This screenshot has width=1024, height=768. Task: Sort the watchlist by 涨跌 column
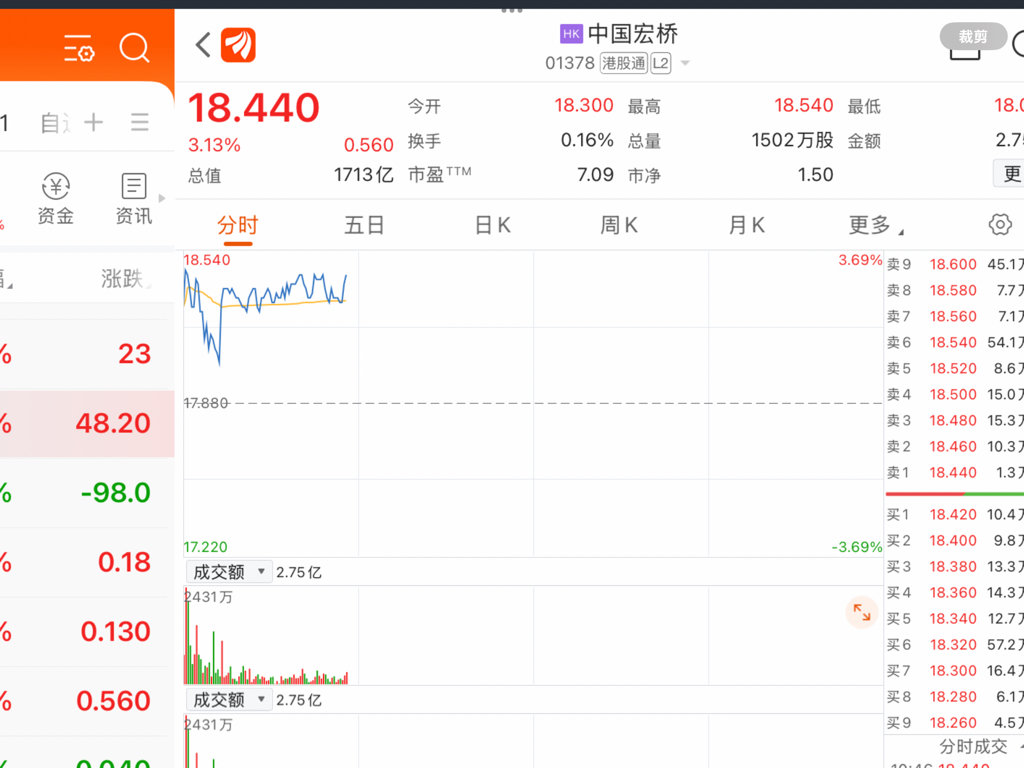[123, 279]
